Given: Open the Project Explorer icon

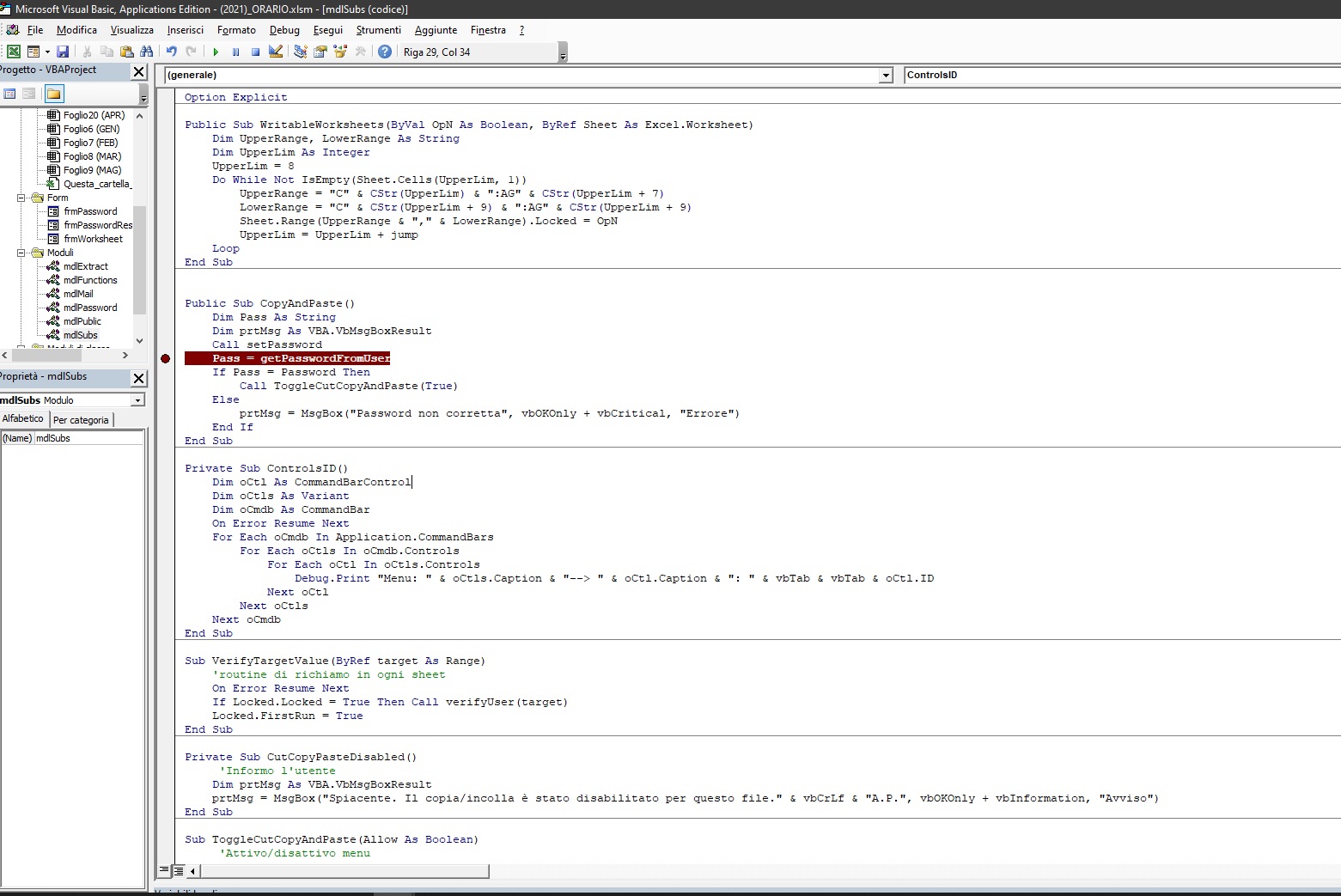Looking at the screenshot, I should (300, 52).
